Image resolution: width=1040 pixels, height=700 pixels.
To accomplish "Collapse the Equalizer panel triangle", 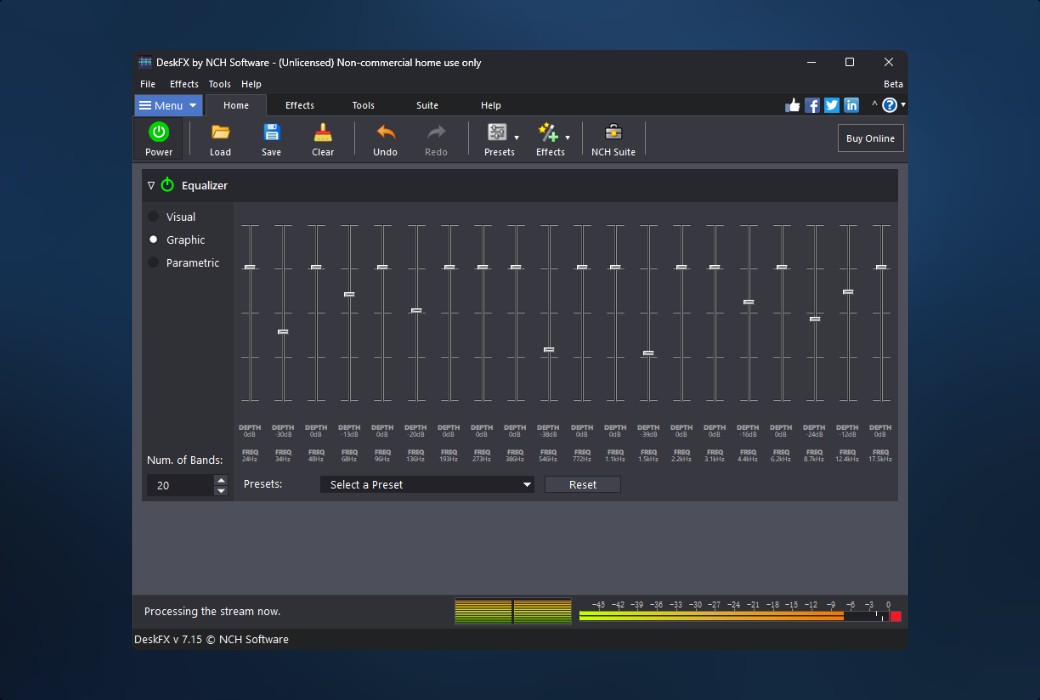I will (x=151, y=185).
